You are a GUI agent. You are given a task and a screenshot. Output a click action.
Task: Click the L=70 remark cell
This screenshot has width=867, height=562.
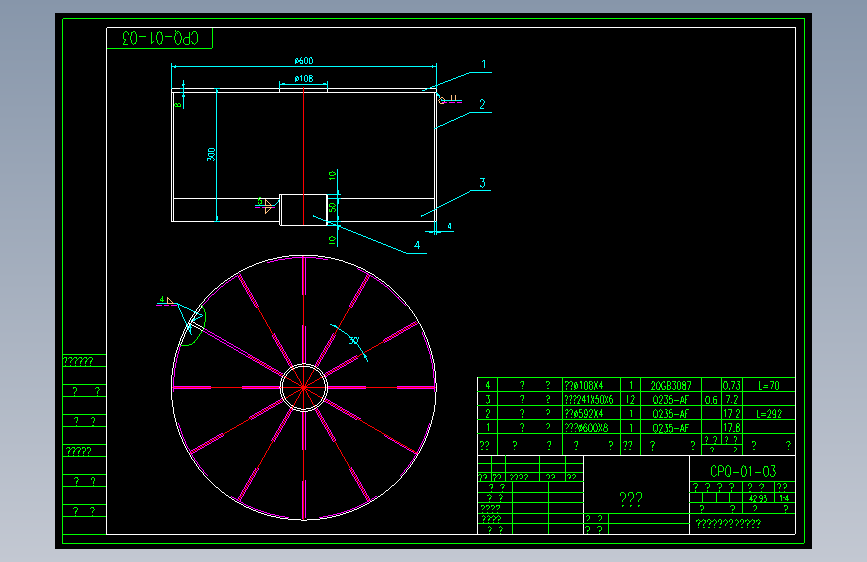769,386
